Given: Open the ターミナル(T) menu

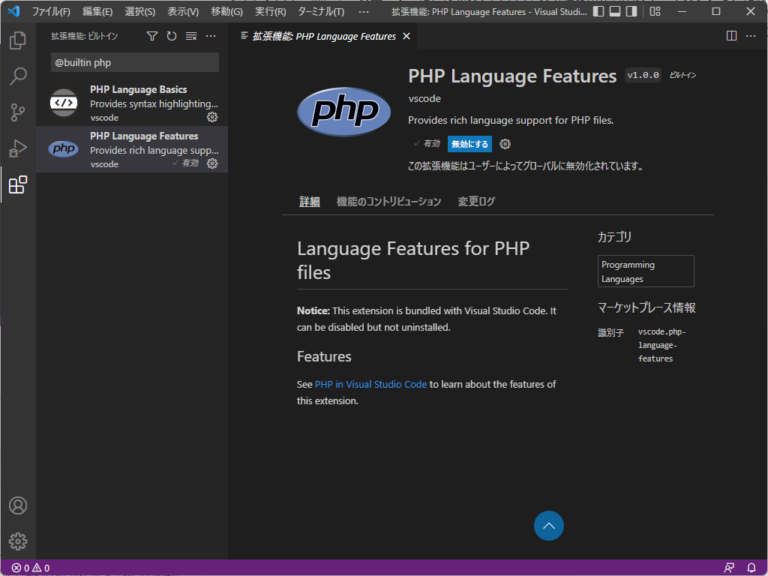Looking at the screenshot, I should [x=321, y=11].
